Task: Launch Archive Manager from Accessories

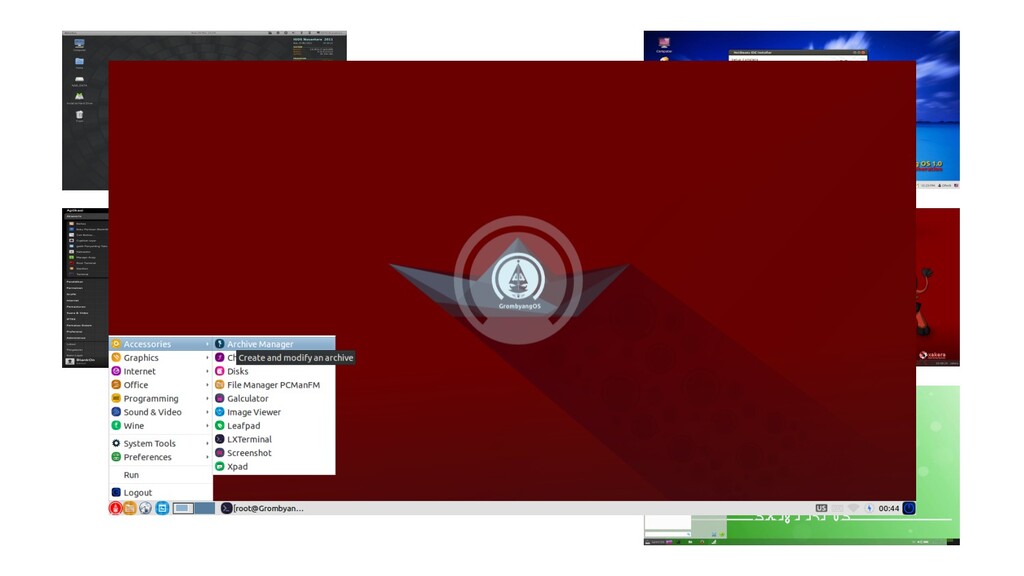Action: point(274,344)
